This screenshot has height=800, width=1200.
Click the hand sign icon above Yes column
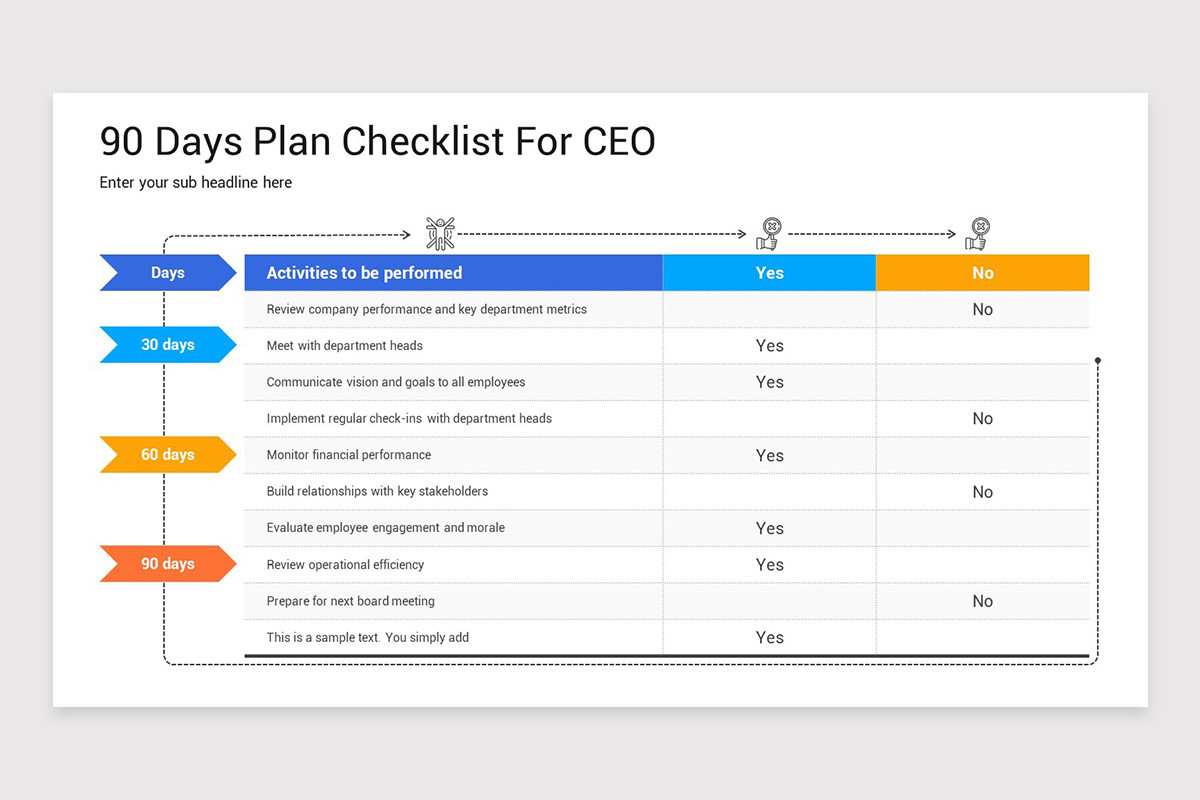pyautogui.click(x=768, y=234)
